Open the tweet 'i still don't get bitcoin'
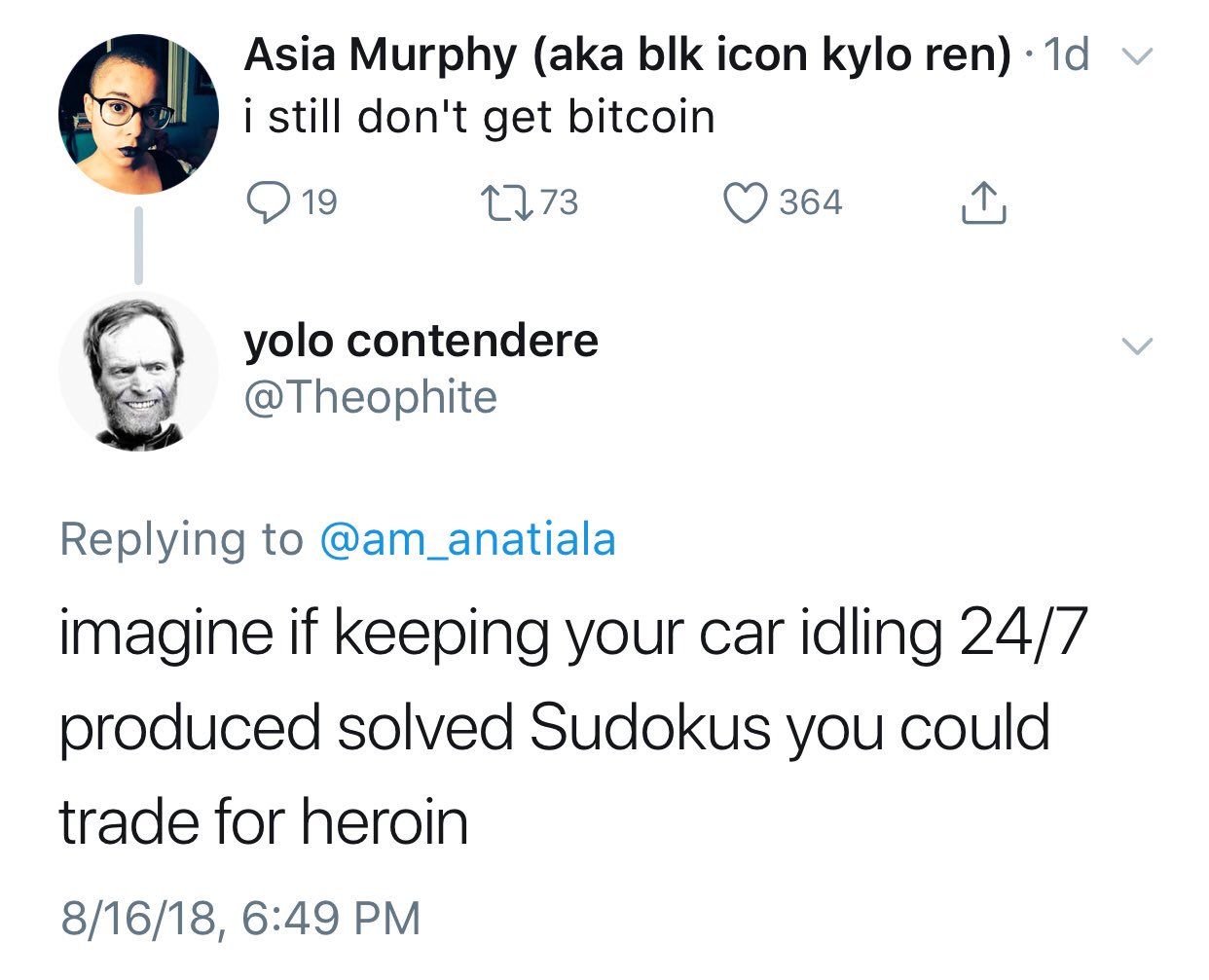Screen dimensions: 1209x980 tap(479, 118)
